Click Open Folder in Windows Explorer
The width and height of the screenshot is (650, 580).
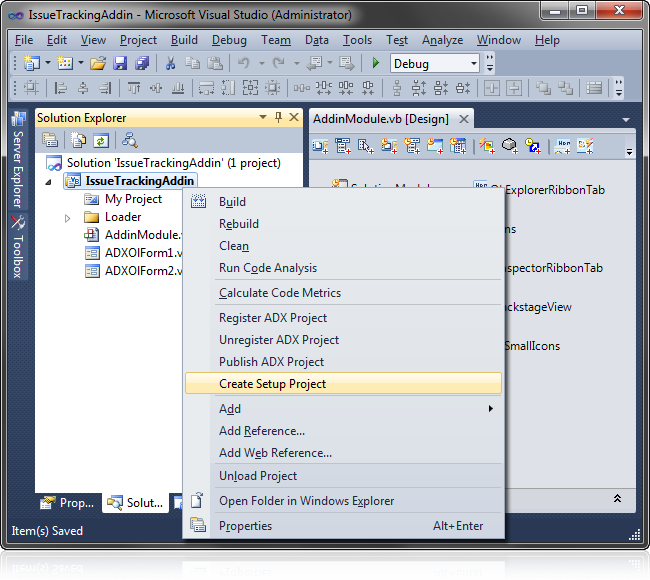coord(343,501)
